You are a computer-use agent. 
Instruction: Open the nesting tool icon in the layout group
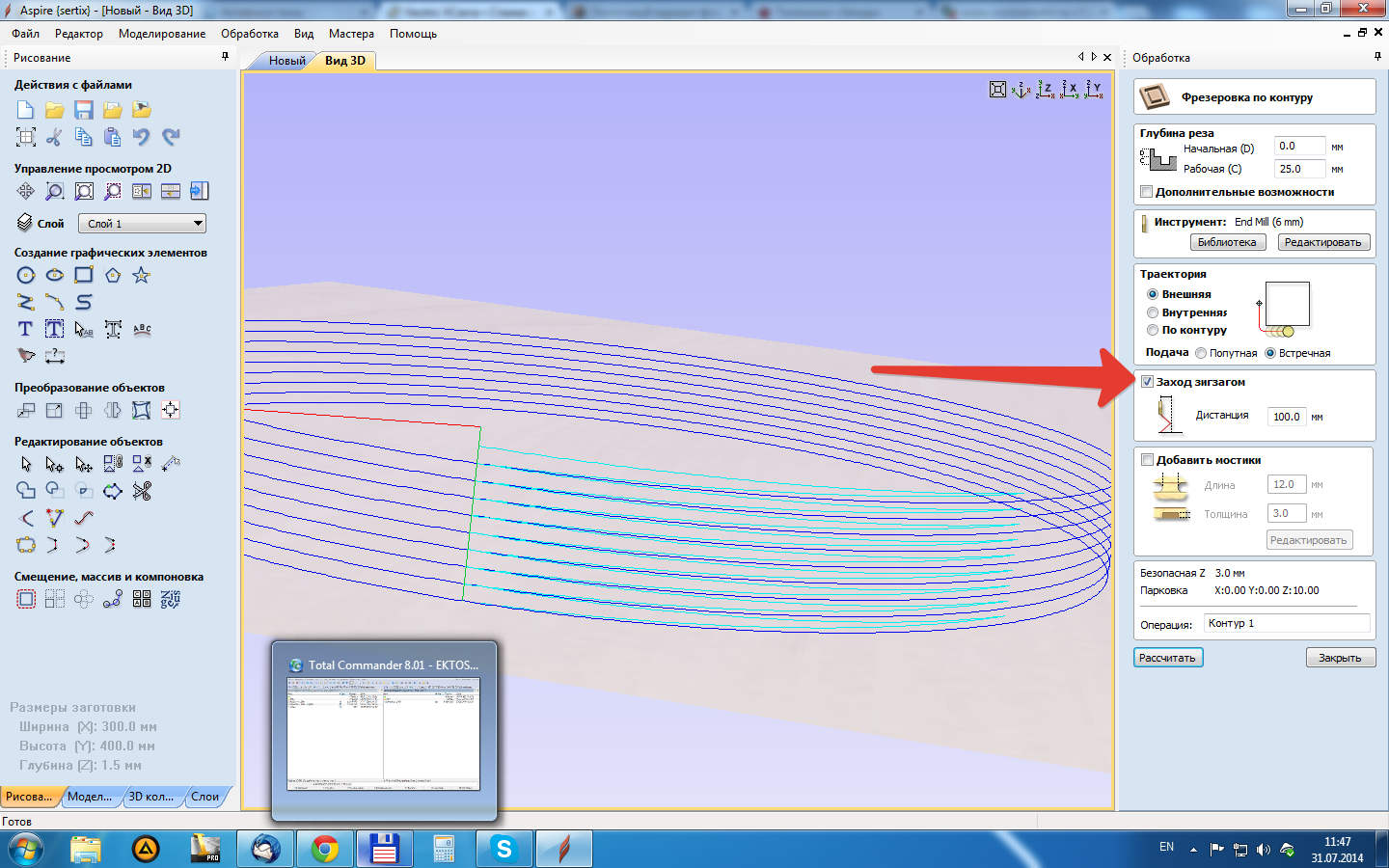(171, 599)
